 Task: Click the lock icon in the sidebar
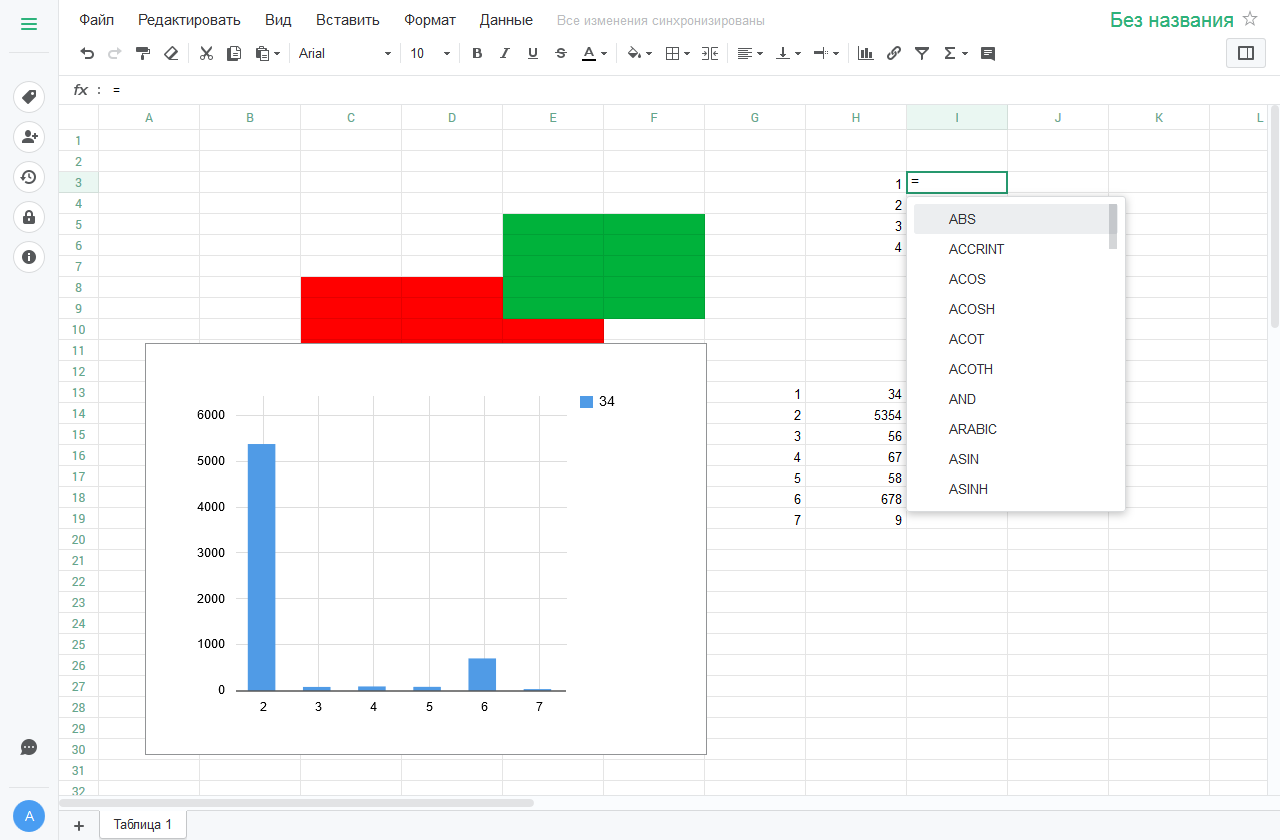(x=29, y=217)
